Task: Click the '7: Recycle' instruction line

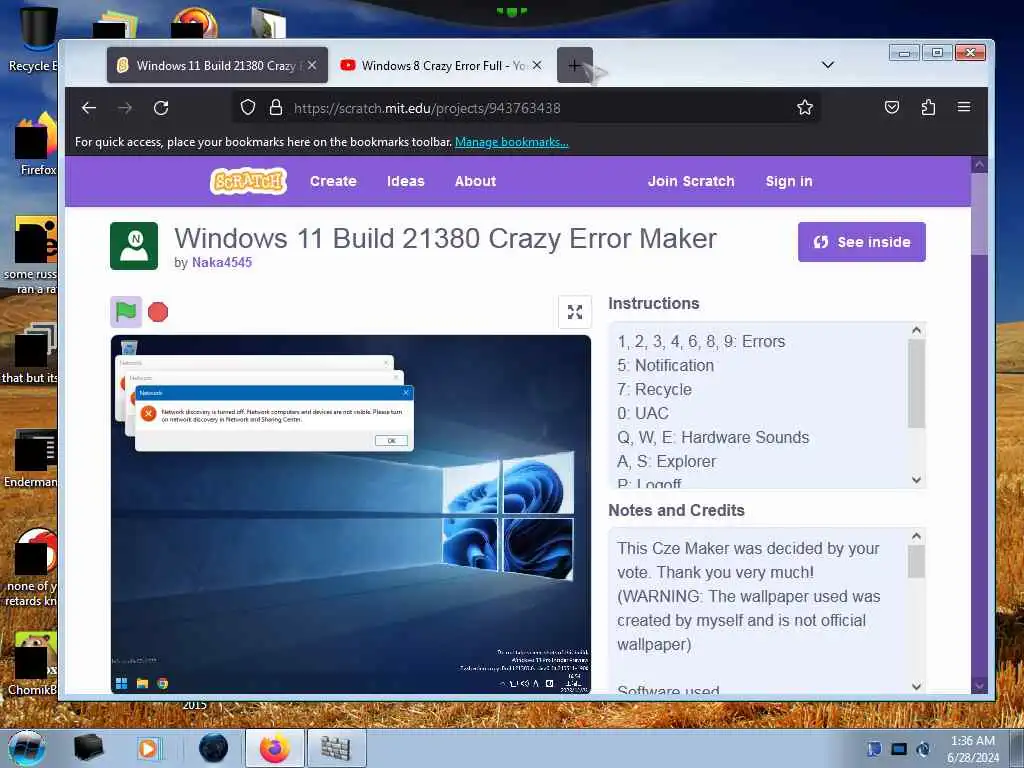Action: pos(654,390)
